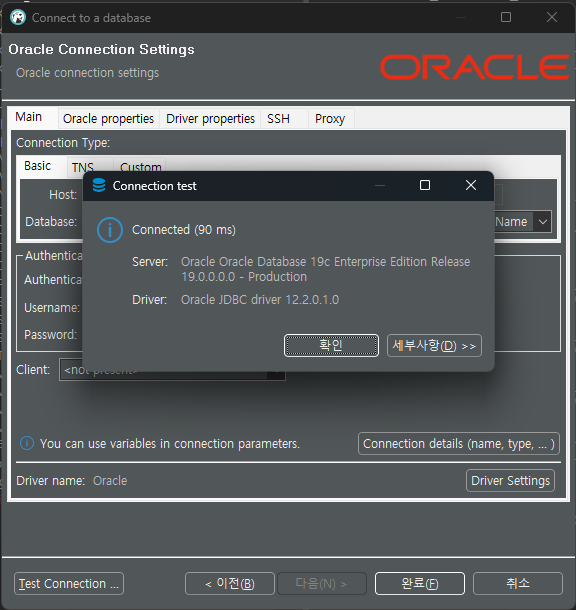Click the info icon next to variables hint

point(27,443)
